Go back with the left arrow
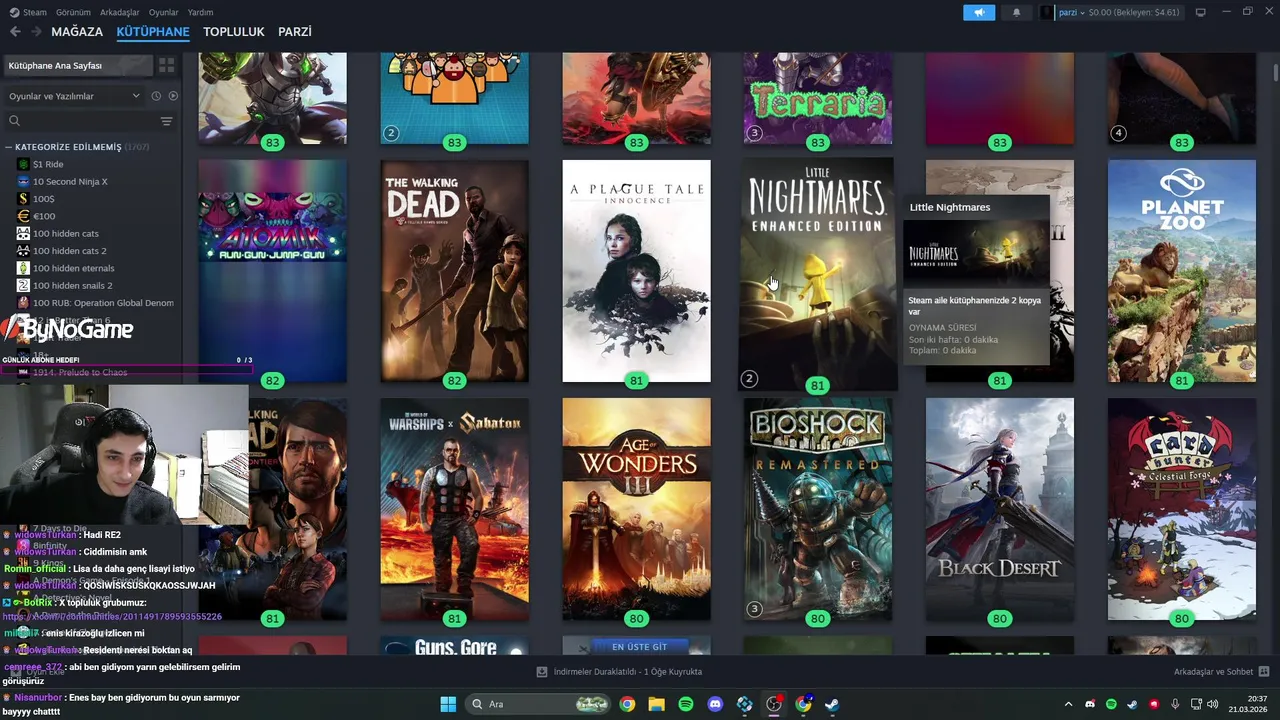Image resolution: width=1280 pixels, height=720 pixels. [15, 32]
